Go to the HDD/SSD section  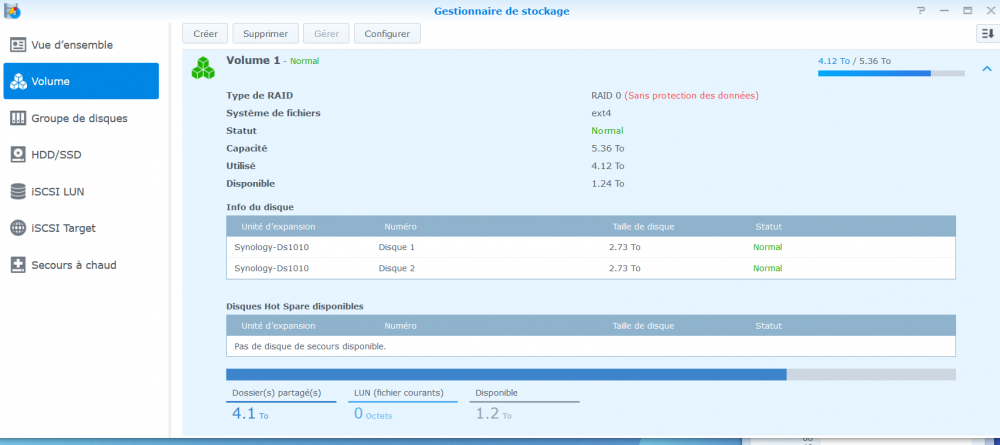[58, 154]
